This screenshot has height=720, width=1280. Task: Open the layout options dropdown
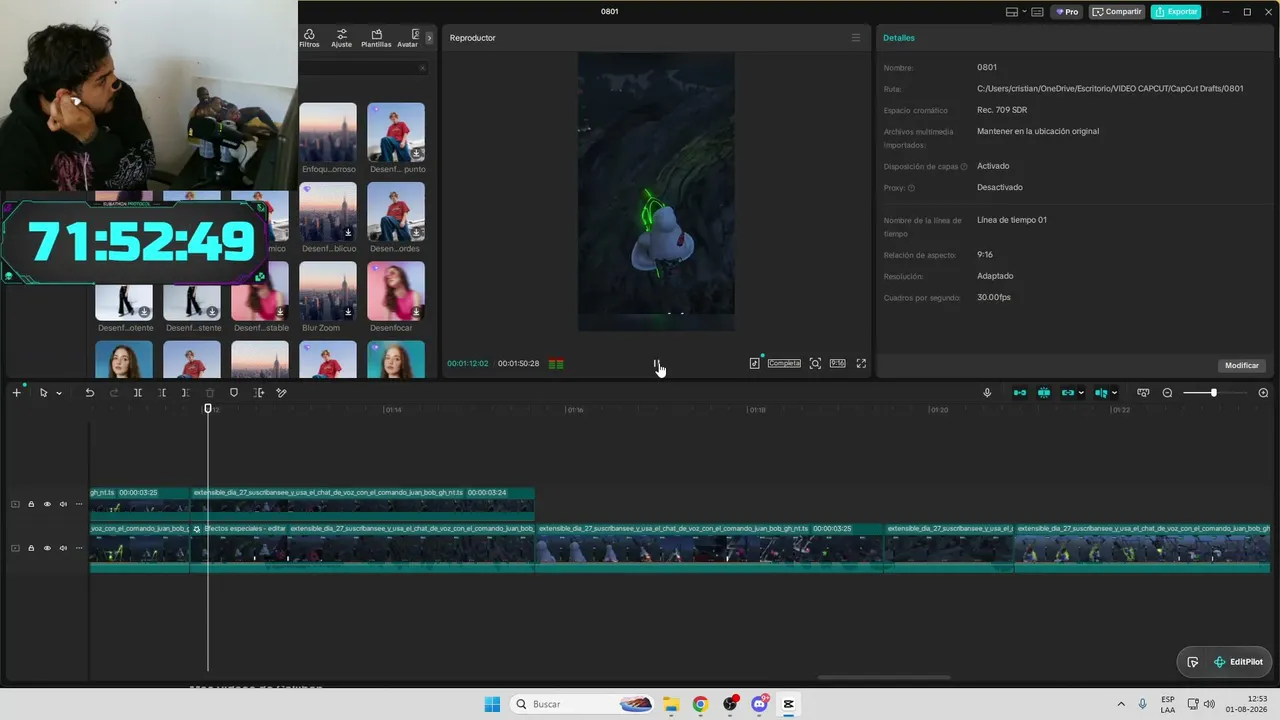[1015, 12]
